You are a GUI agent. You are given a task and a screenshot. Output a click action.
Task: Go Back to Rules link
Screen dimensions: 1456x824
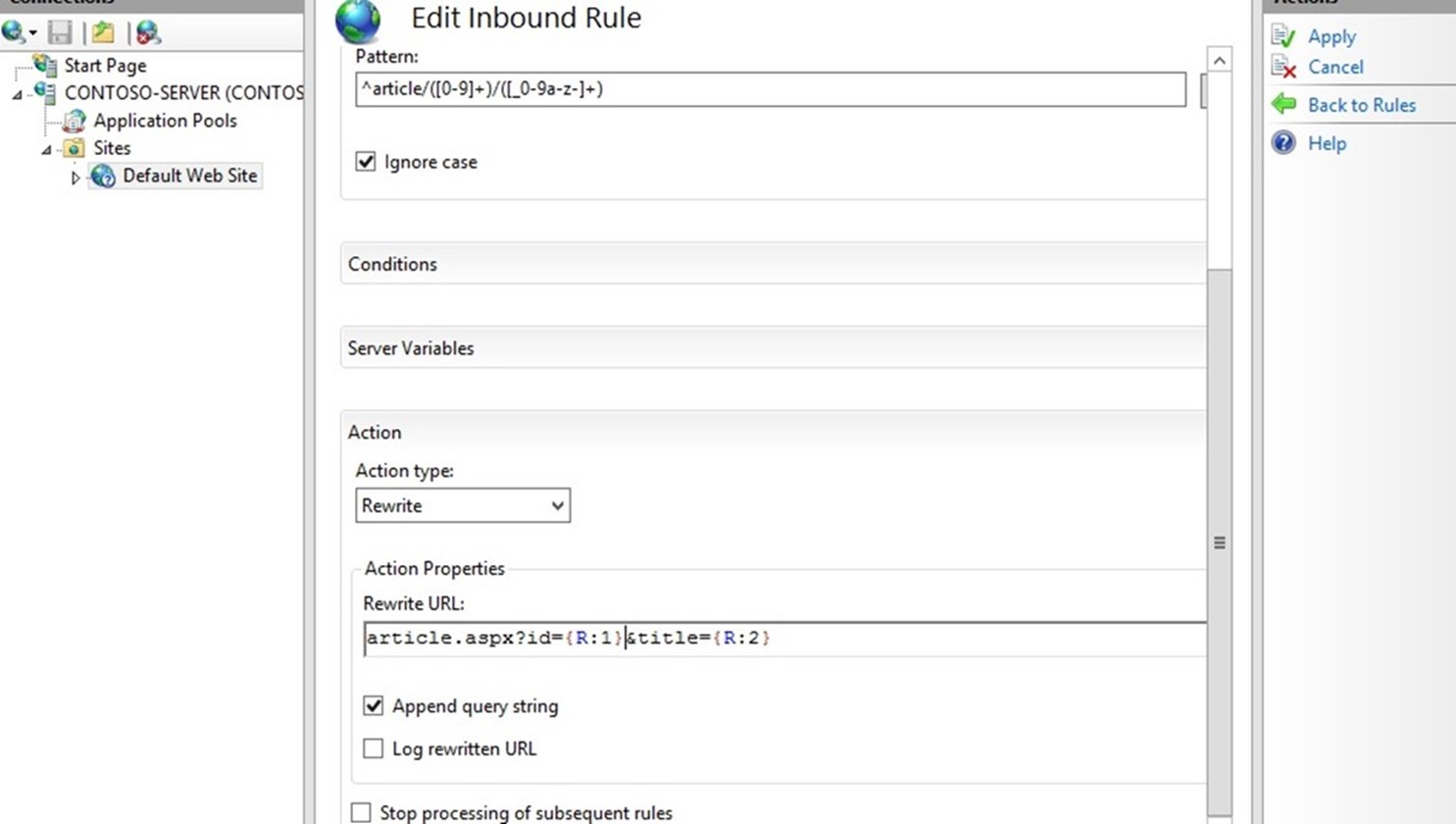click(1362, 105)
